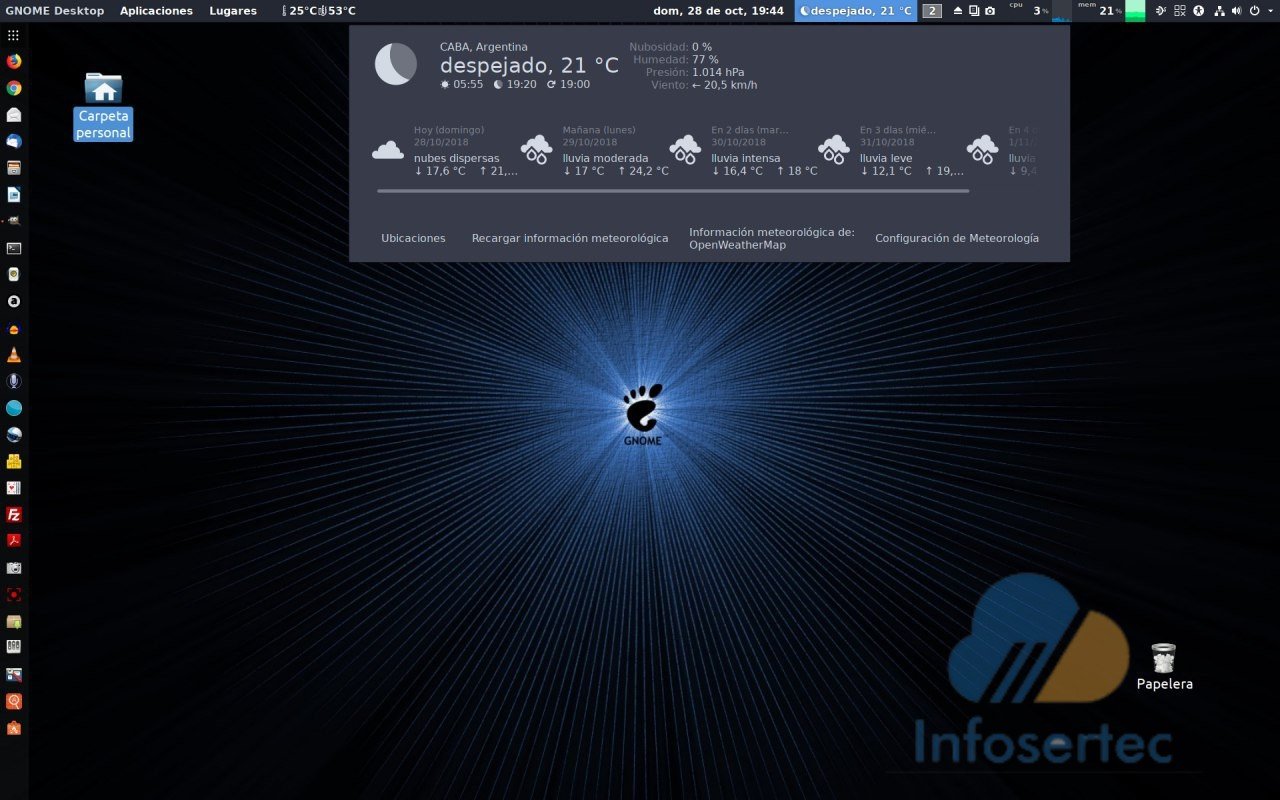Image resolution: width=1280 pixels, height=800 pixels.
Task: Show all applications grid
Action: pyautogui.click(x=14, y=35)
